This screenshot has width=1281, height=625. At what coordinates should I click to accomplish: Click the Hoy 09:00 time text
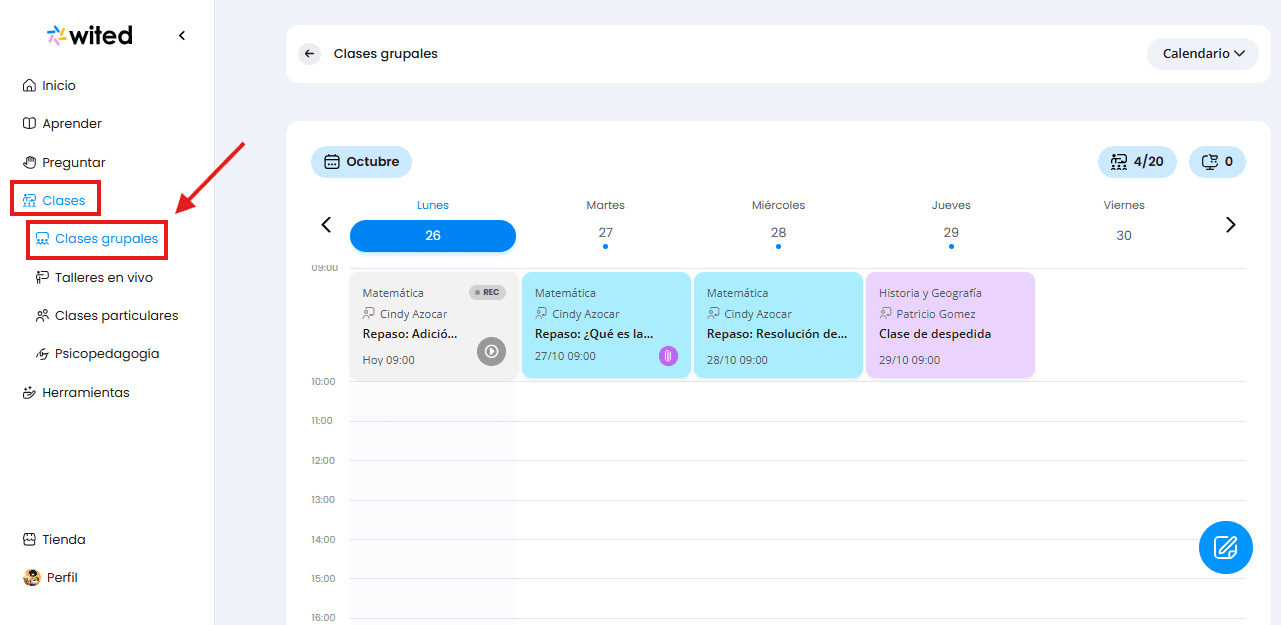(389, 360)
